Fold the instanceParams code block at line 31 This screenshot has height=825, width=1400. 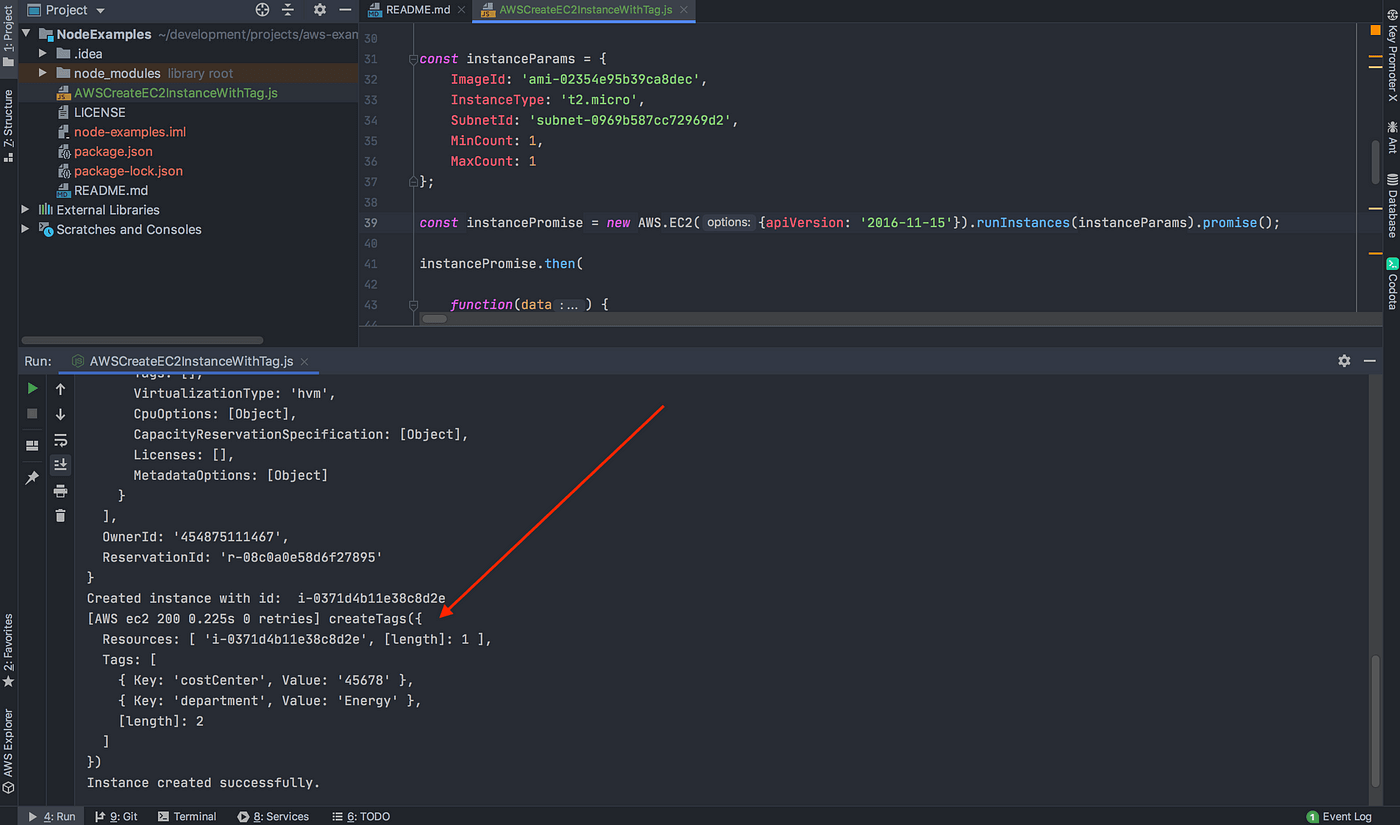pyautogui.click(x=411, y=59)
